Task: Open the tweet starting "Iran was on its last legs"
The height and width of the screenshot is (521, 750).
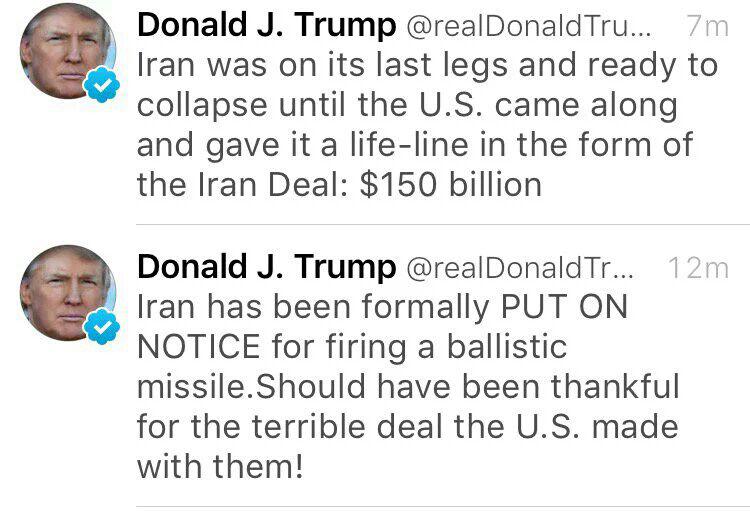Action: coord(426,106)
